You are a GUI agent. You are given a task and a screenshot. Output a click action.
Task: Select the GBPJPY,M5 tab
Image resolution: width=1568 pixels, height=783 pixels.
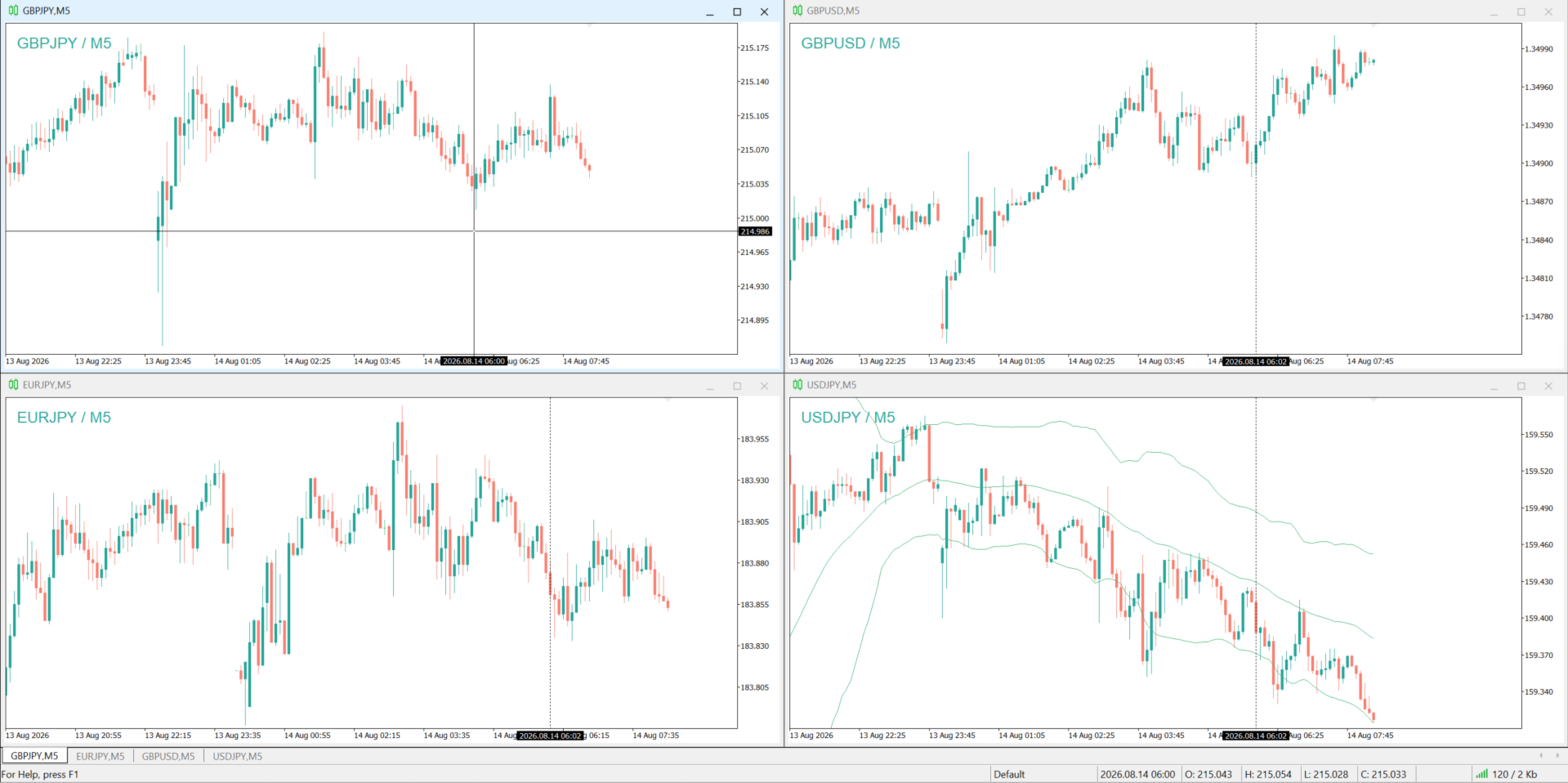34,756
